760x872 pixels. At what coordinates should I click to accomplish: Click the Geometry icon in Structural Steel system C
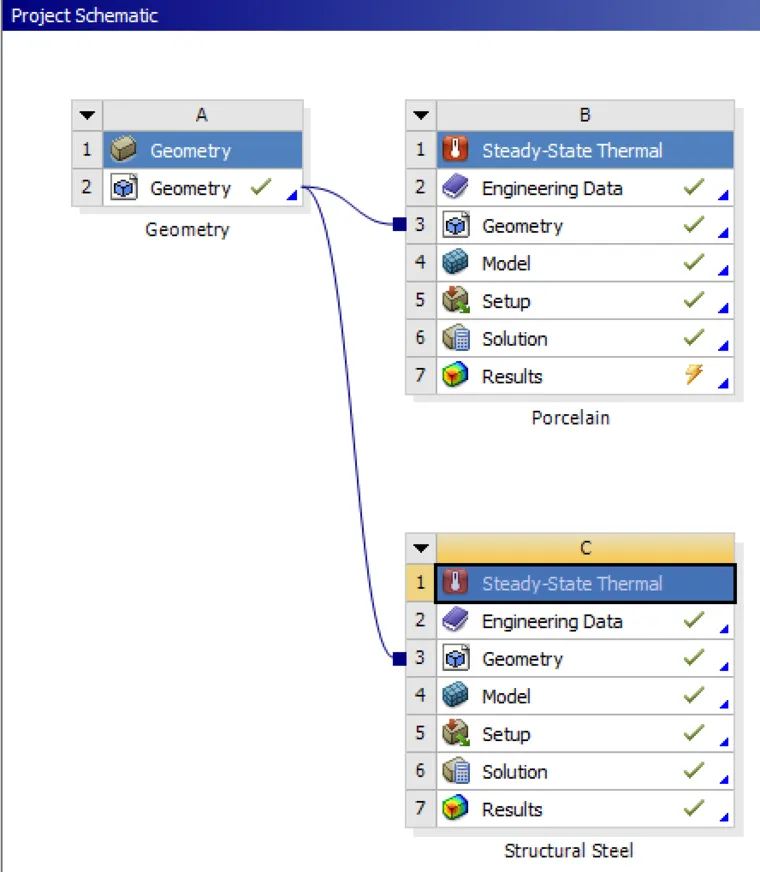[x=456, y=657]
